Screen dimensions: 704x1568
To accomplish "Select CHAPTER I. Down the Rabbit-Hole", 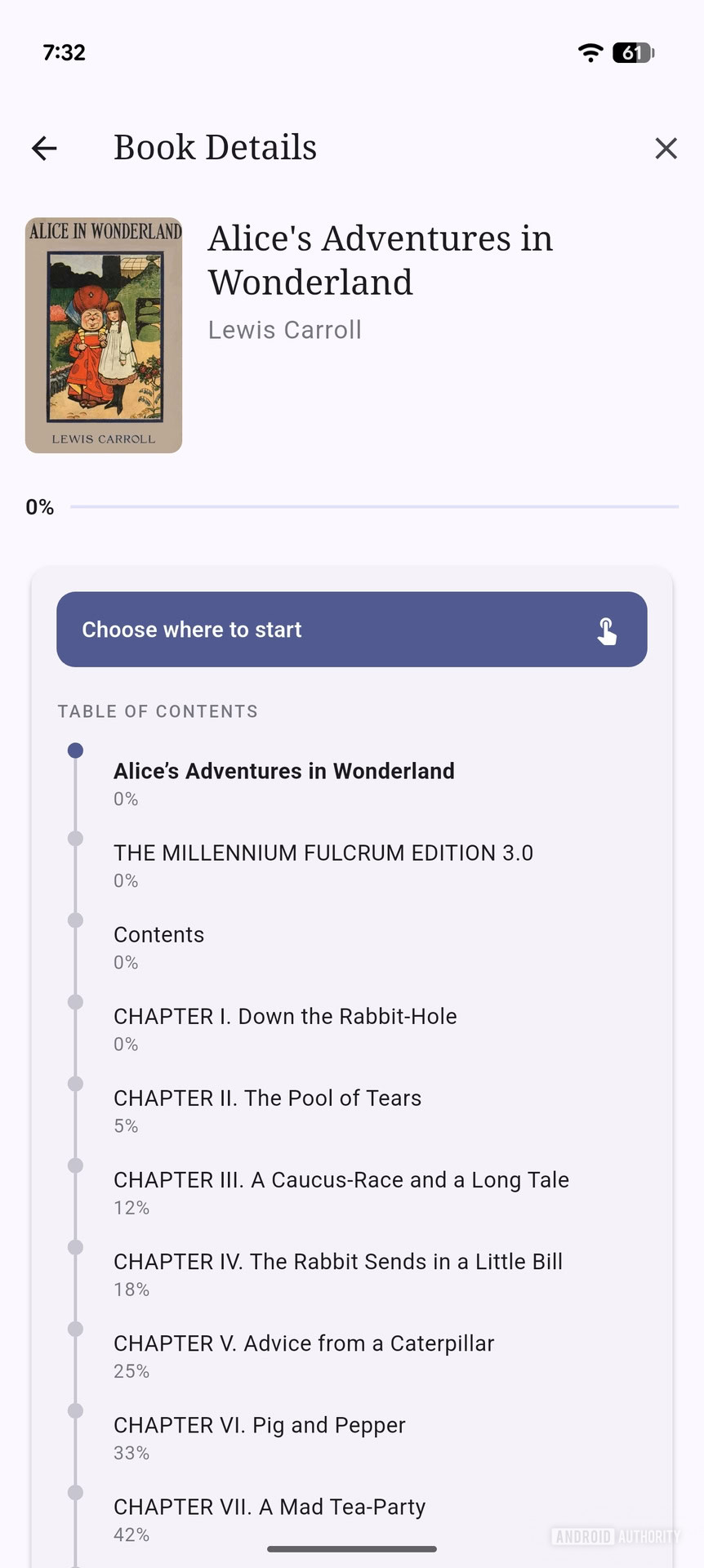I will 285,1016.
